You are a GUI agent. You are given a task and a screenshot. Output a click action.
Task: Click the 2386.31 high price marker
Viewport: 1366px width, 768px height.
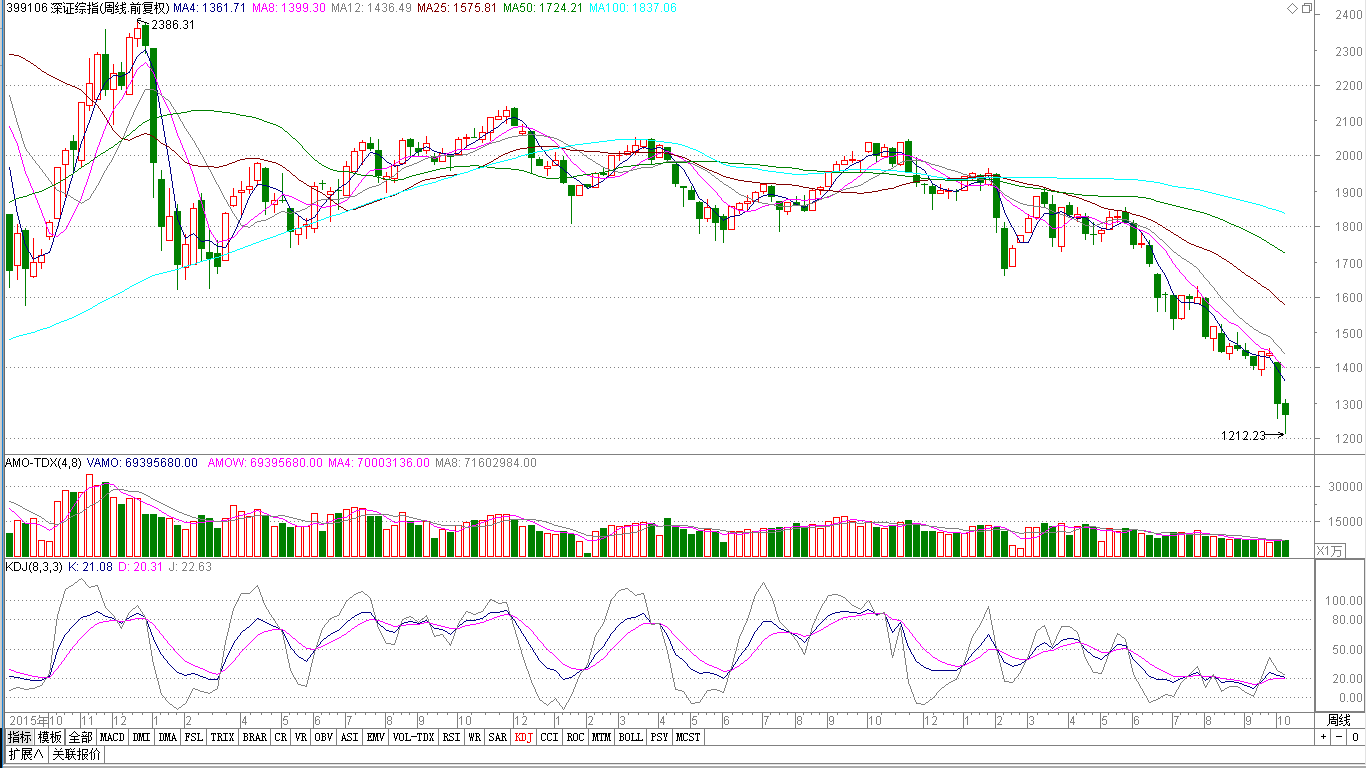tap(173, 25)
